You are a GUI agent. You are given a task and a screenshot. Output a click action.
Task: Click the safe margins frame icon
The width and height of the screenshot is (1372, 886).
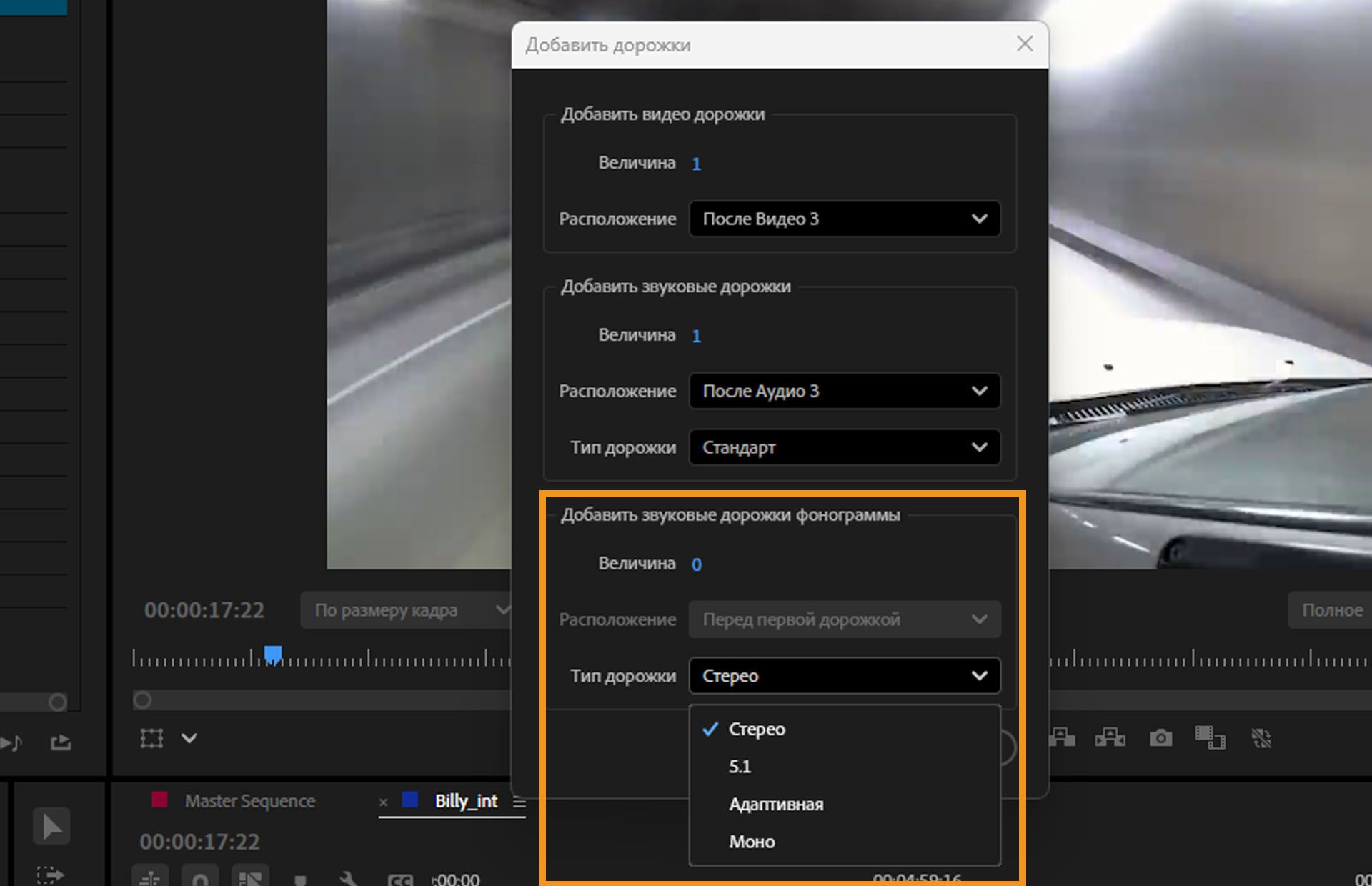point(151,738)
